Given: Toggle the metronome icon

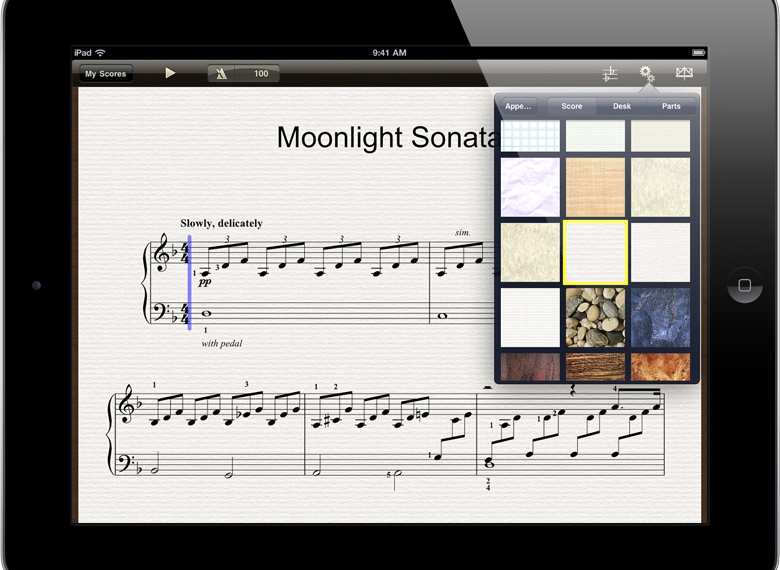Looking at the screenshot, I should [222, 73].
